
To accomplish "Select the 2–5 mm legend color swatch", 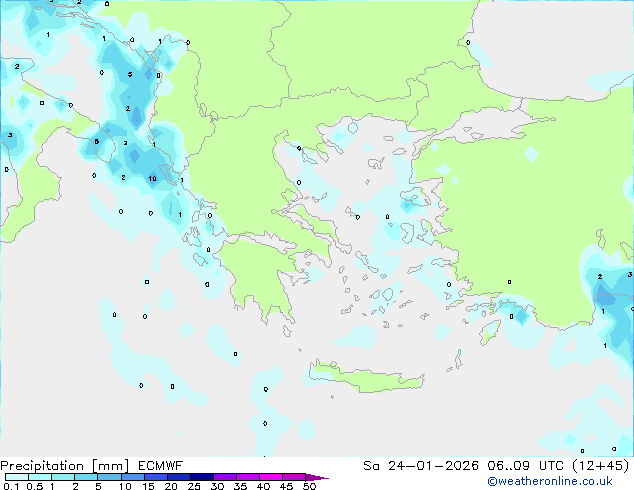I will 86,477.
